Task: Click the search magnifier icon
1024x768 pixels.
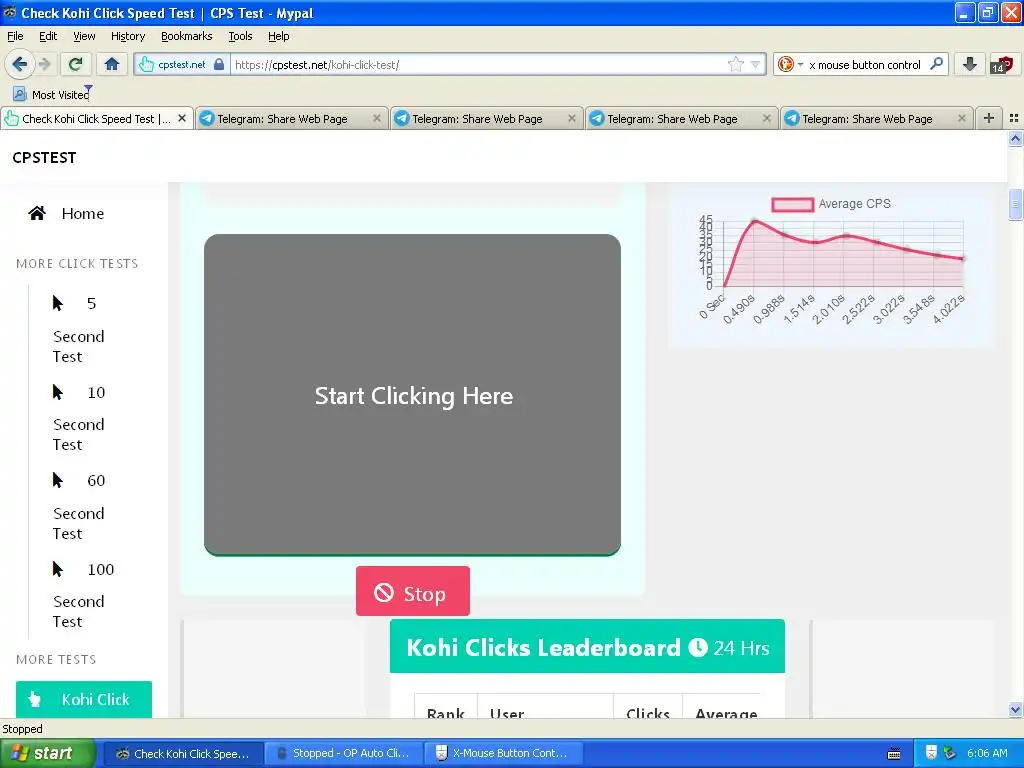Action: [x=936, y=64]
